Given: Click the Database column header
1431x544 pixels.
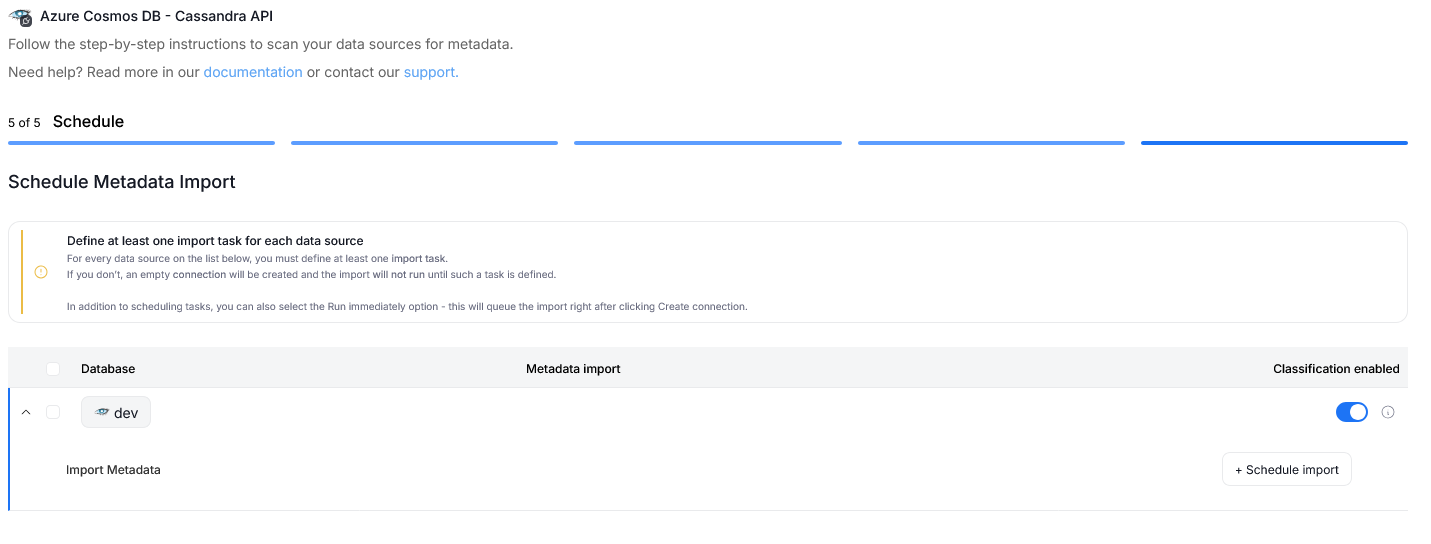Looking at the screenshot, I should tap(108, 369).
